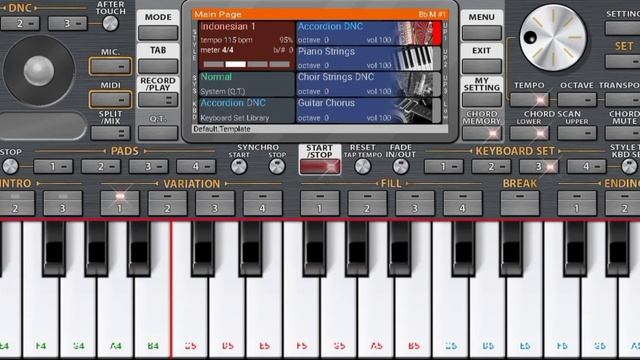
Task: Toggle the RECORD/PLAY button
Action: click(158, 100)
